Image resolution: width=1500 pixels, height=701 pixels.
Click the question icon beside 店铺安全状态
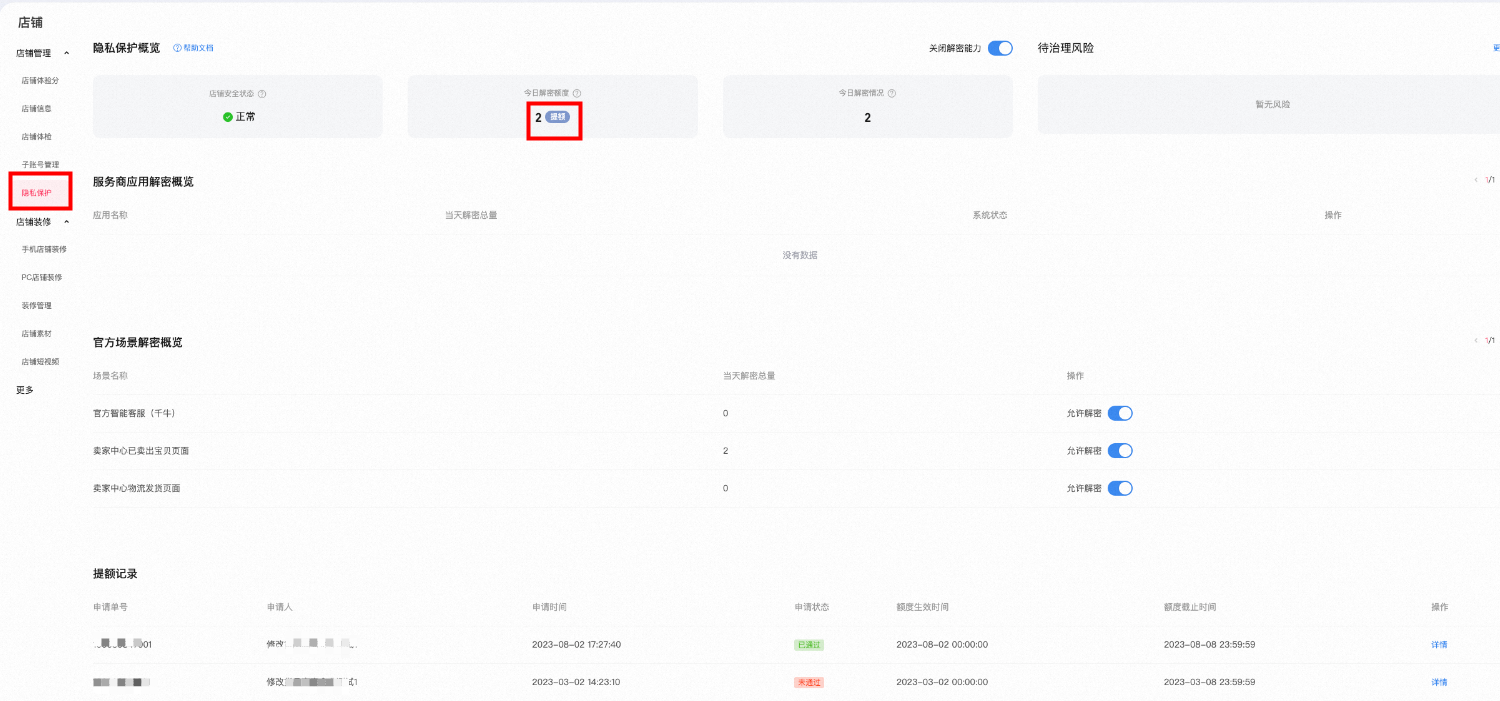click(262, 94)
